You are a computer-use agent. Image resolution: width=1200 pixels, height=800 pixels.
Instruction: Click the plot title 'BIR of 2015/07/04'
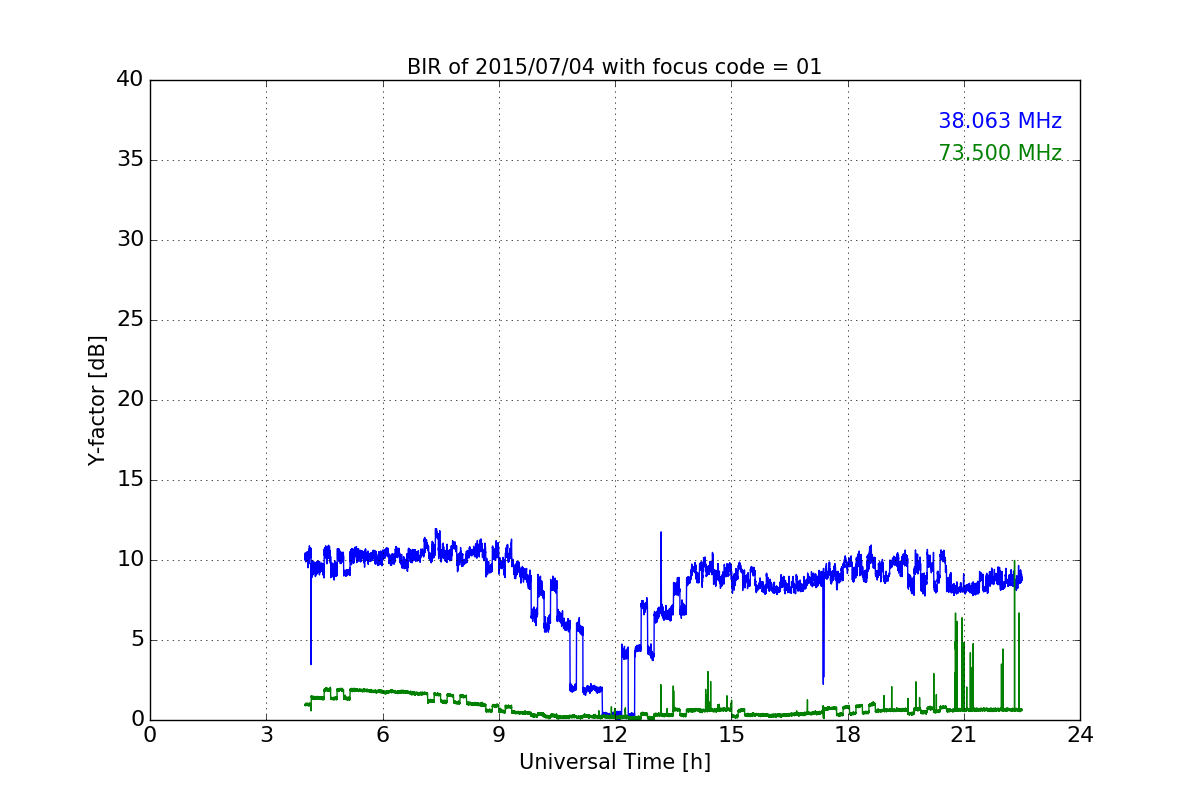pyautogui.click(x=614, y=67)
